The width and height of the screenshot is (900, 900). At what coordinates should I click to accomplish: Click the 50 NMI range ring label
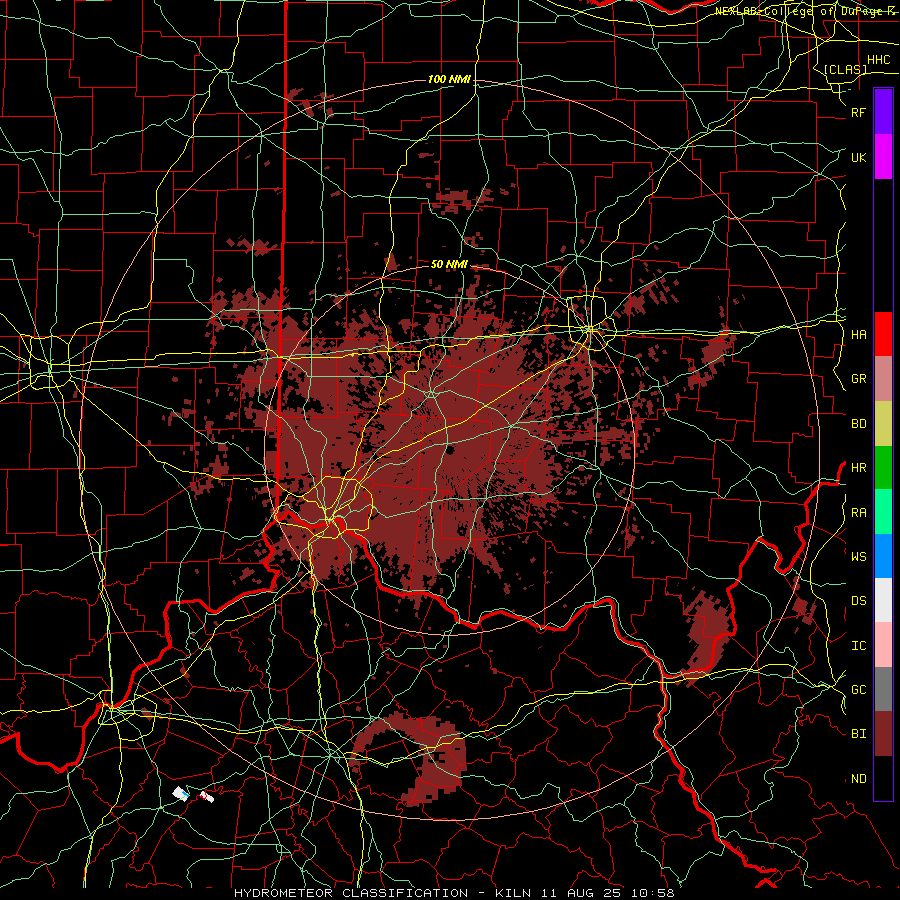click(x=449, y=264)
